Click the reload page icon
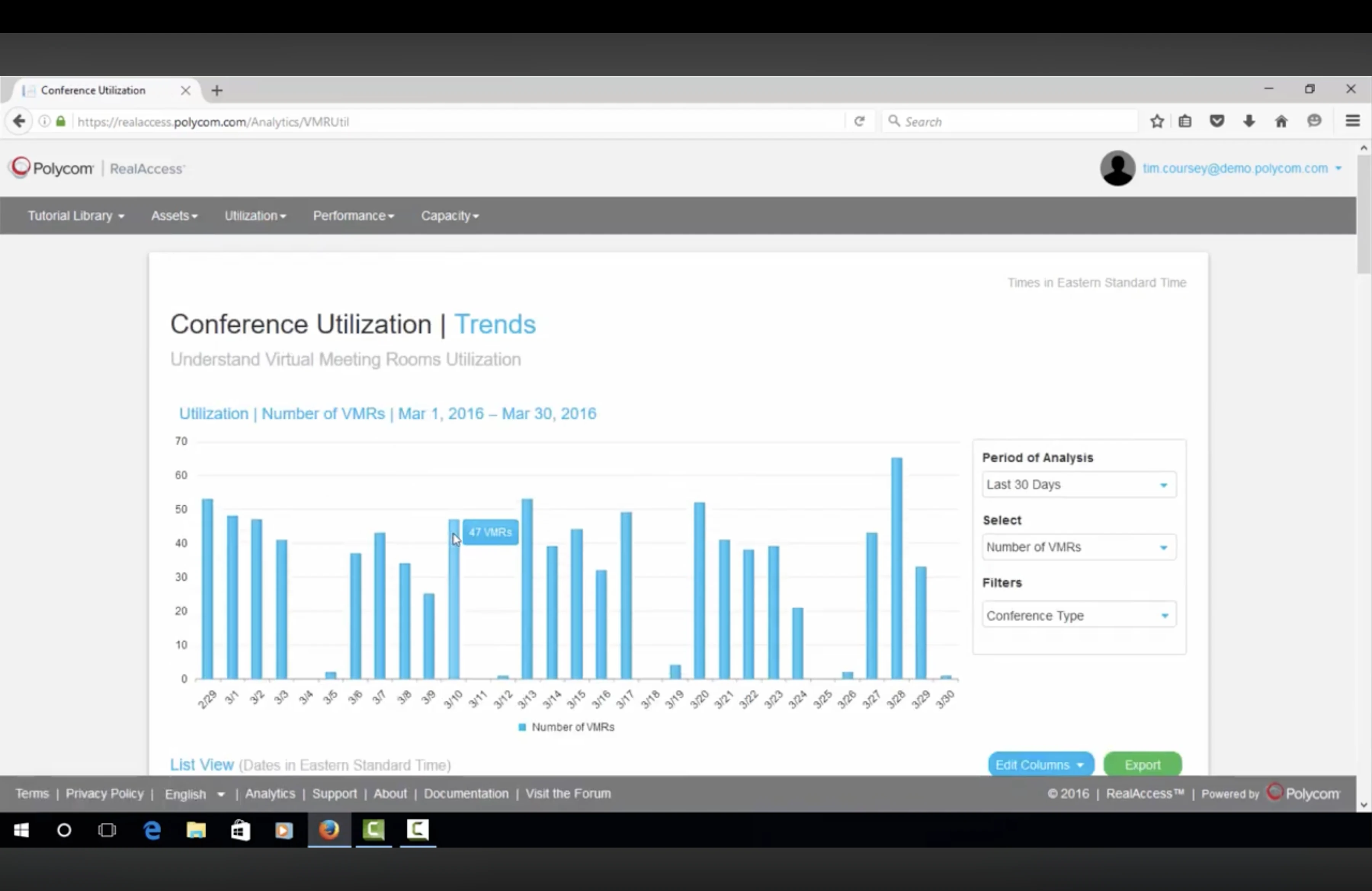Screen dimensions: 1372x891 pos(859,122)
